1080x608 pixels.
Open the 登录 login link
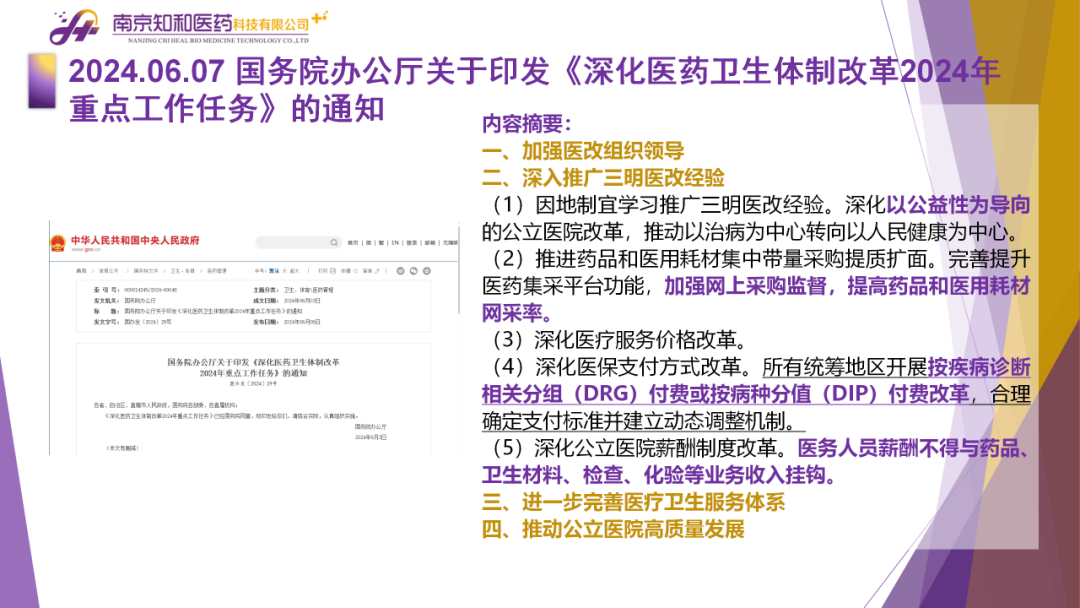click(411, 243)
